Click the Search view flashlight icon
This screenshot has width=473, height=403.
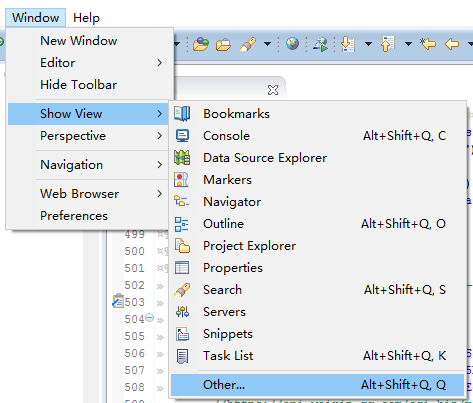pos(182,290)
